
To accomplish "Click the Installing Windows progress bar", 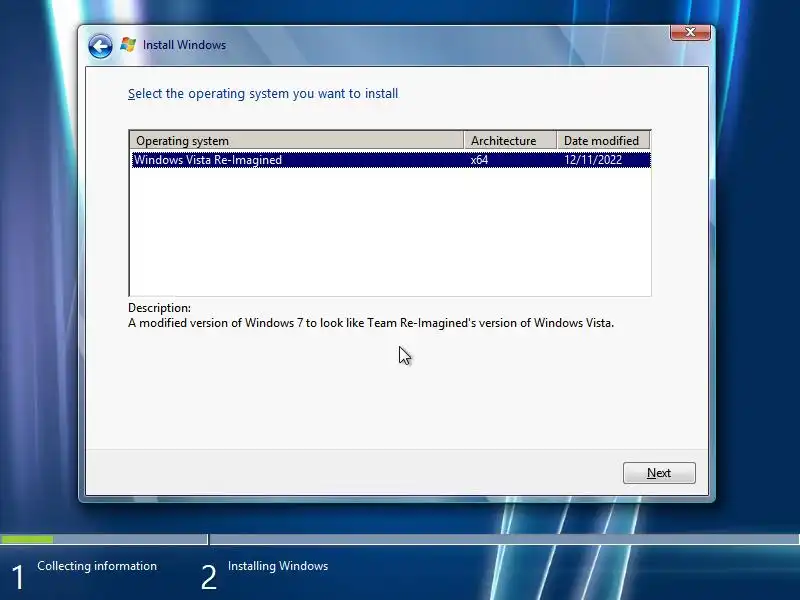I will coord(505,539).
